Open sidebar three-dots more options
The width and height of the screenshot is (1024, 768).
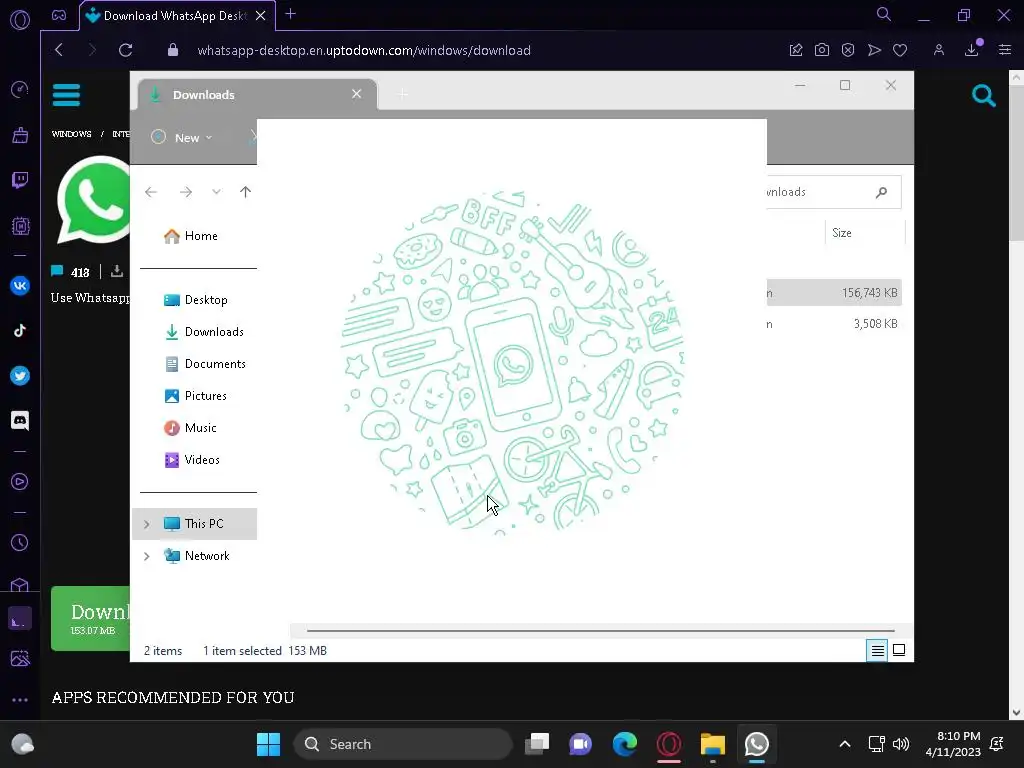[20, 699]
